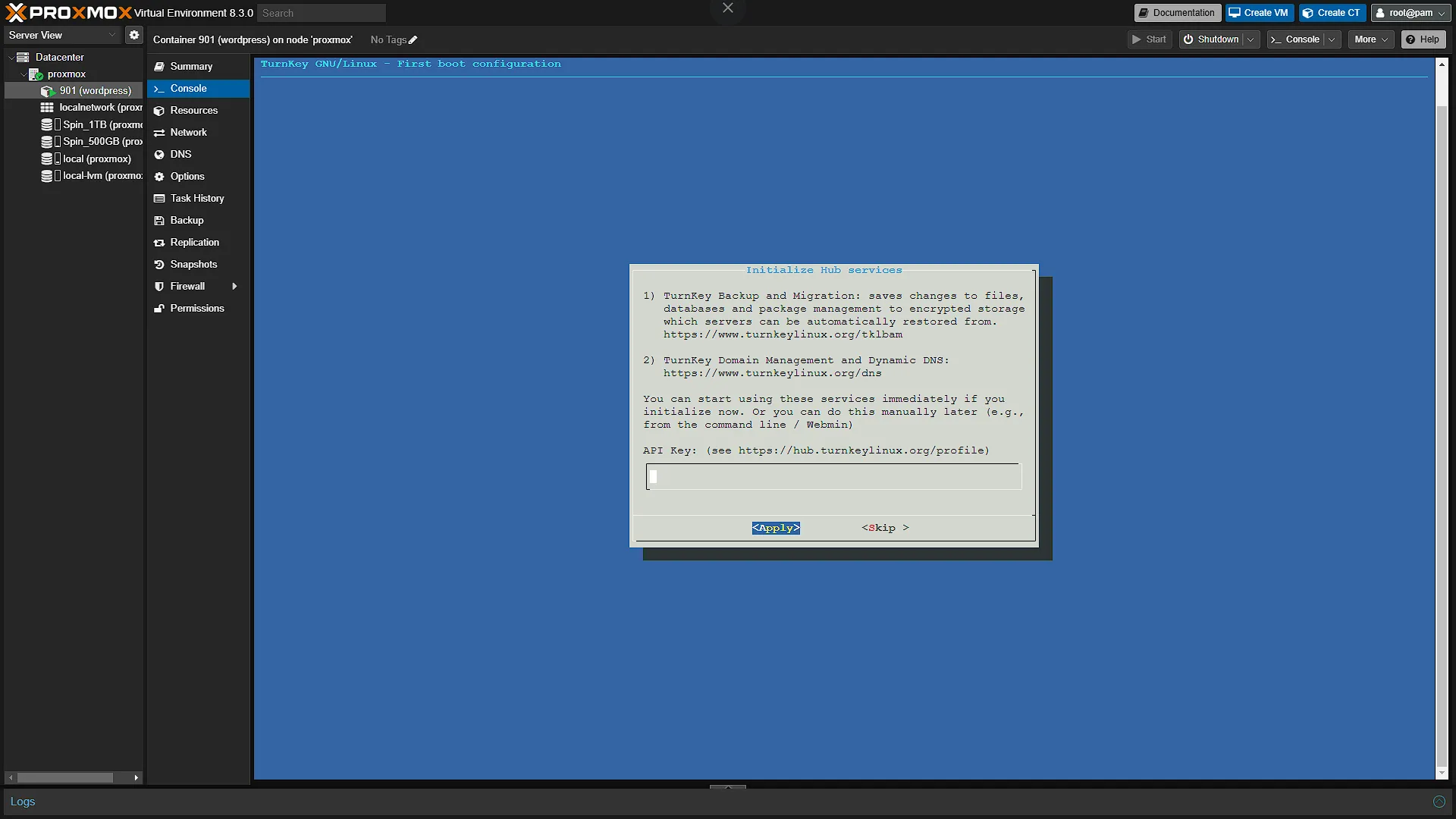This screenshot has width=1456, height=819.
Task: Open the Firewall section
Action: click(198, 286)
